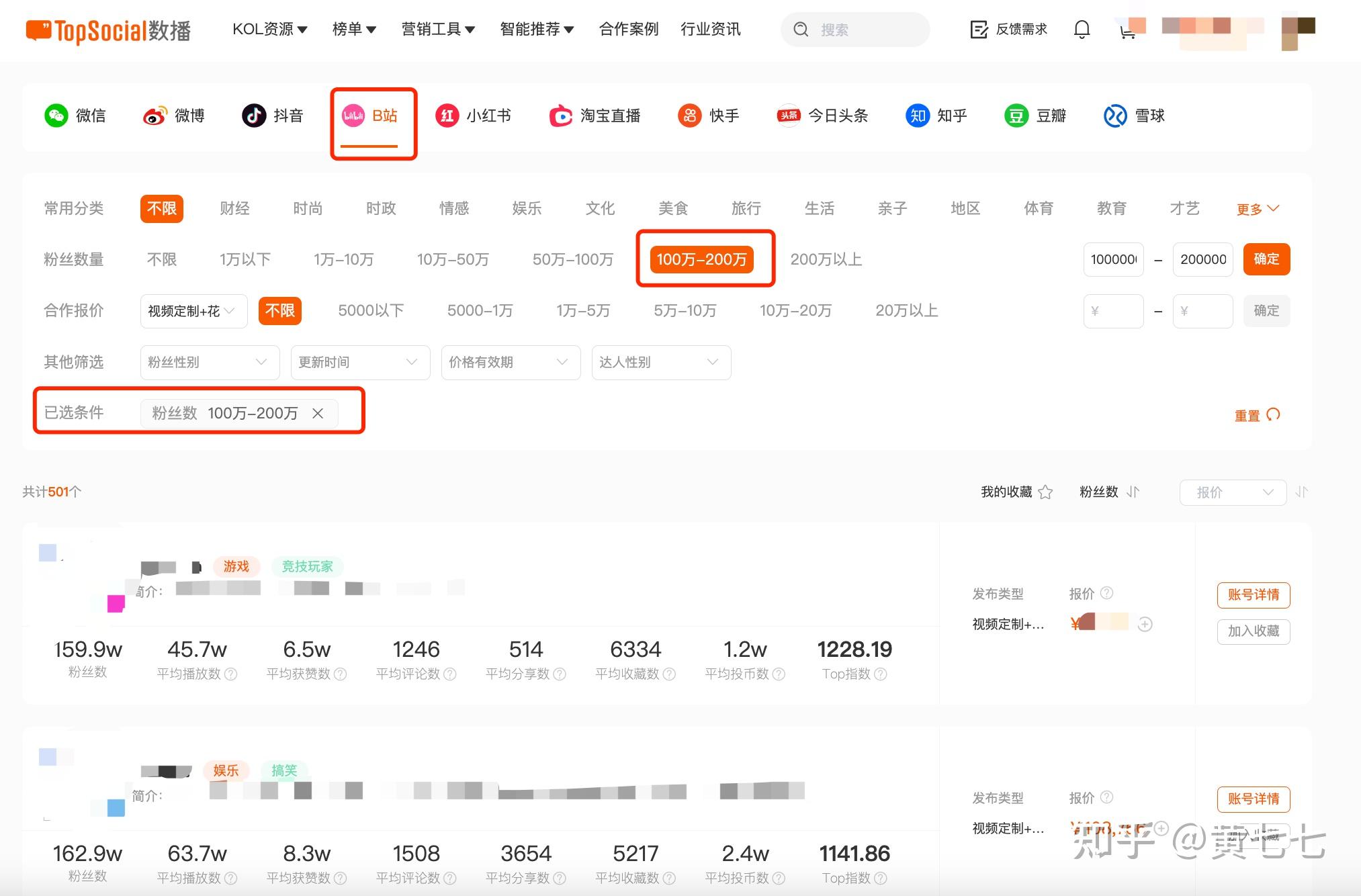Choose the 财经 category
This screenshot has width=1361, height=896.
(x=234, y=208)
